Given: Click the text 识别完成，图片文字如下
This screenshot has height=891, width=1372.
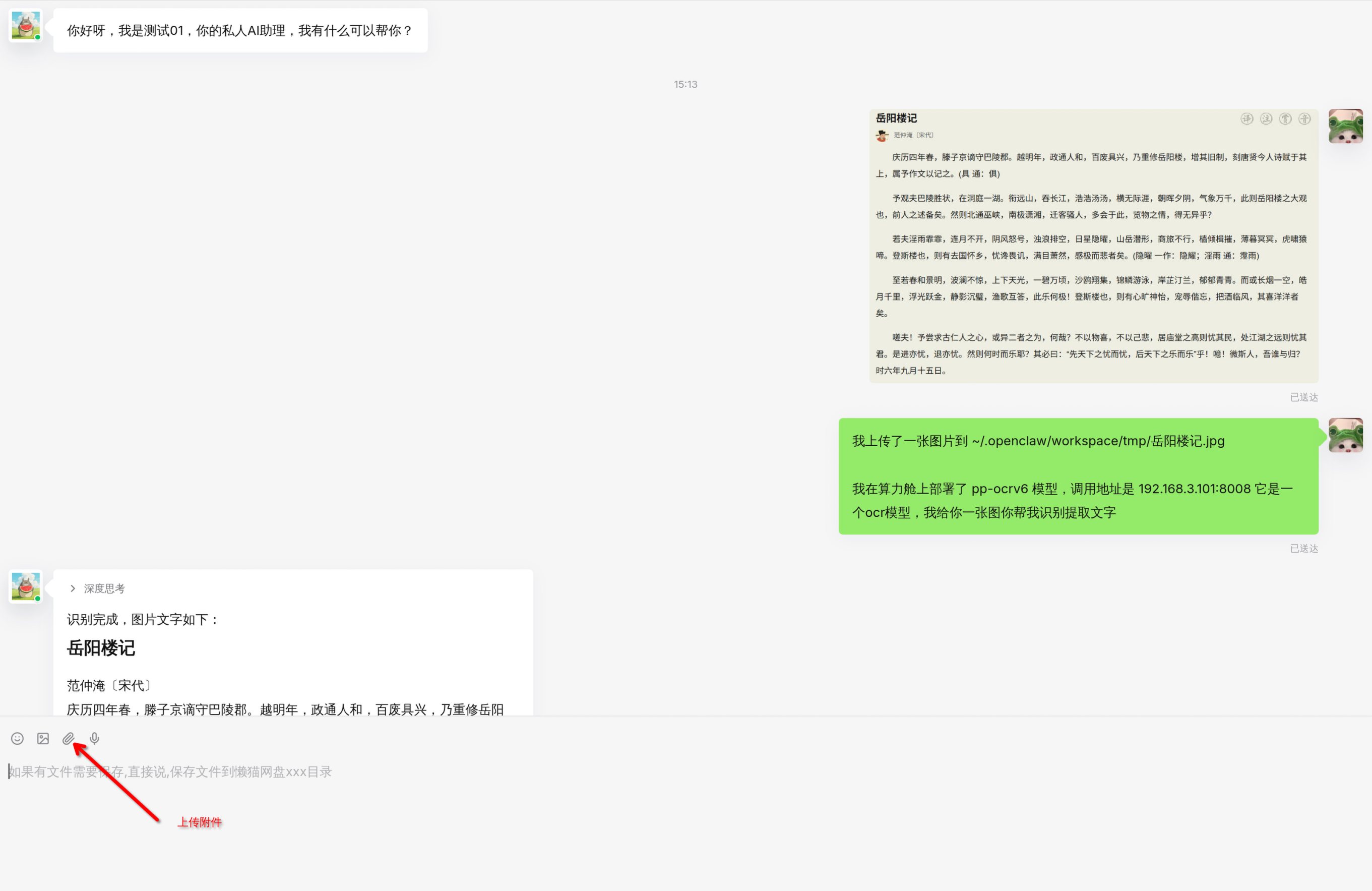Looking at the screenshot, I should click(142, 619).
